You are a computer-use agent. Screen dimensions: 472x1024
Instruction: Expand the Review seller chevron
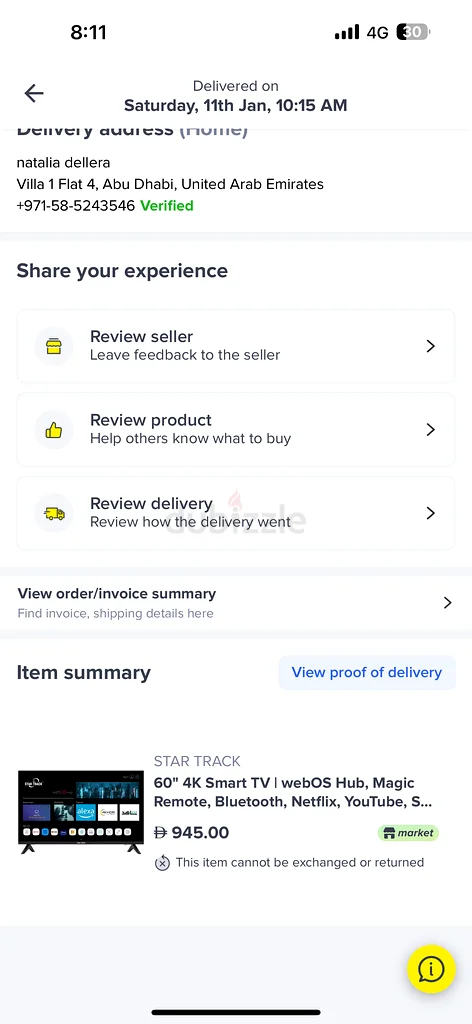[x=430, y=346]
